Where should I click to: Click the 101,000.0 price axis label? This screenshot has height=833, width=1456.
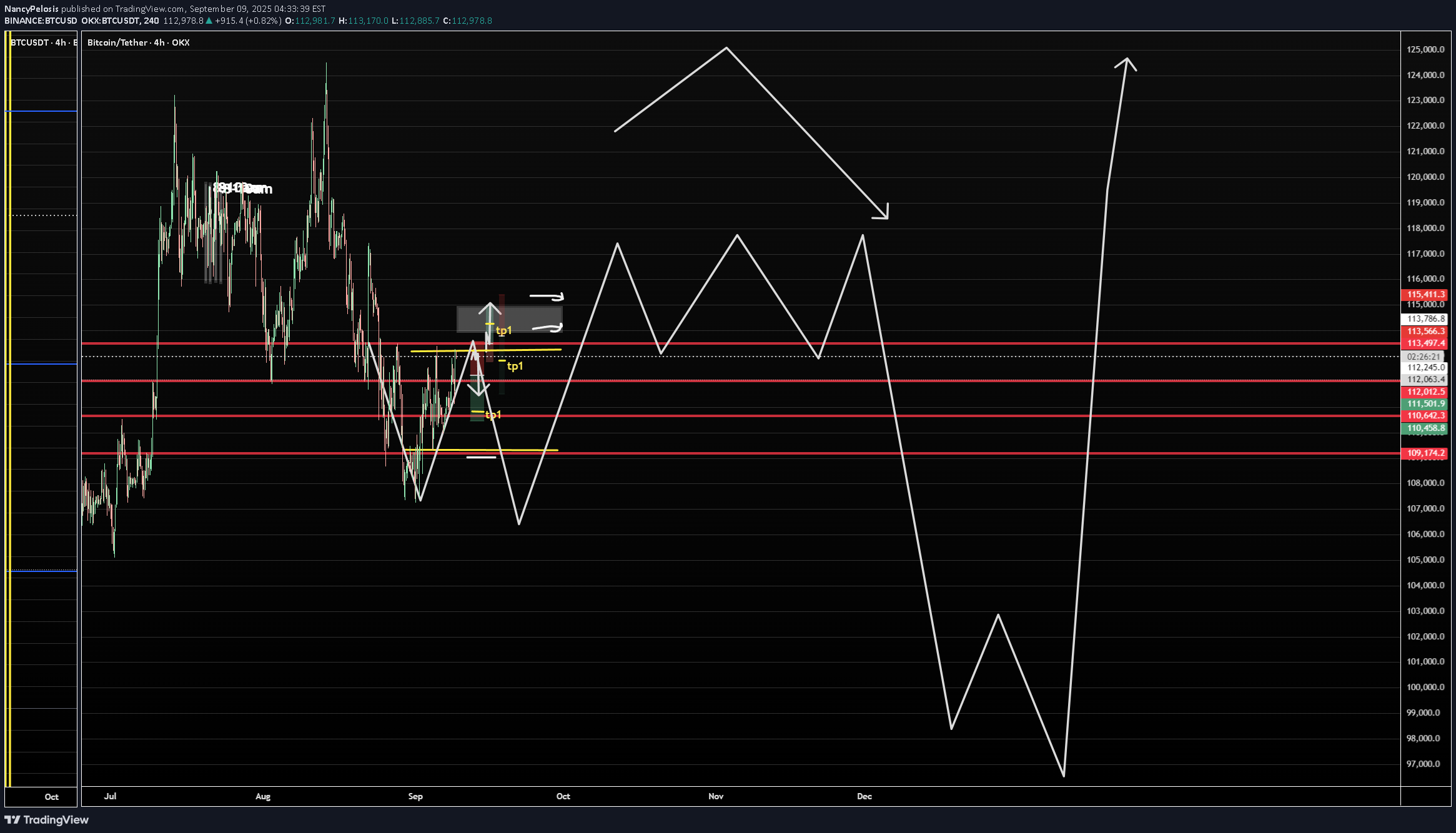coord(1425,661)
